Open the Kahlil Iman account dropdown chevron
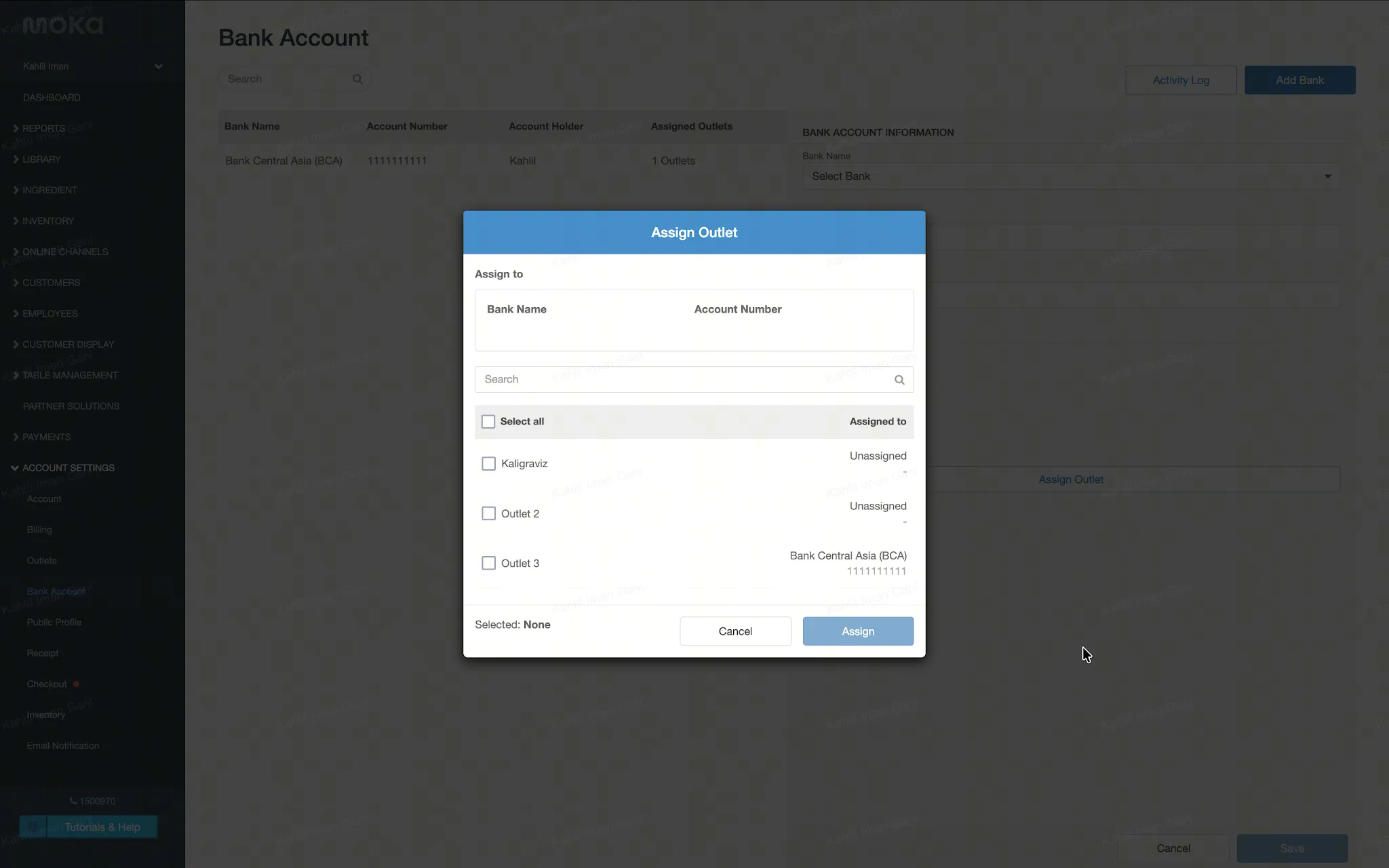Image resolution: width=1389 pixels, height=868 pixels. point(159,66)
